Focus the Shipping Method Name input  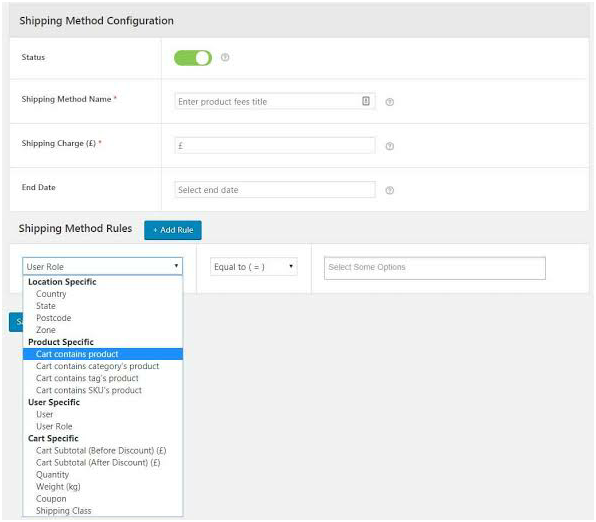[275, 102]
